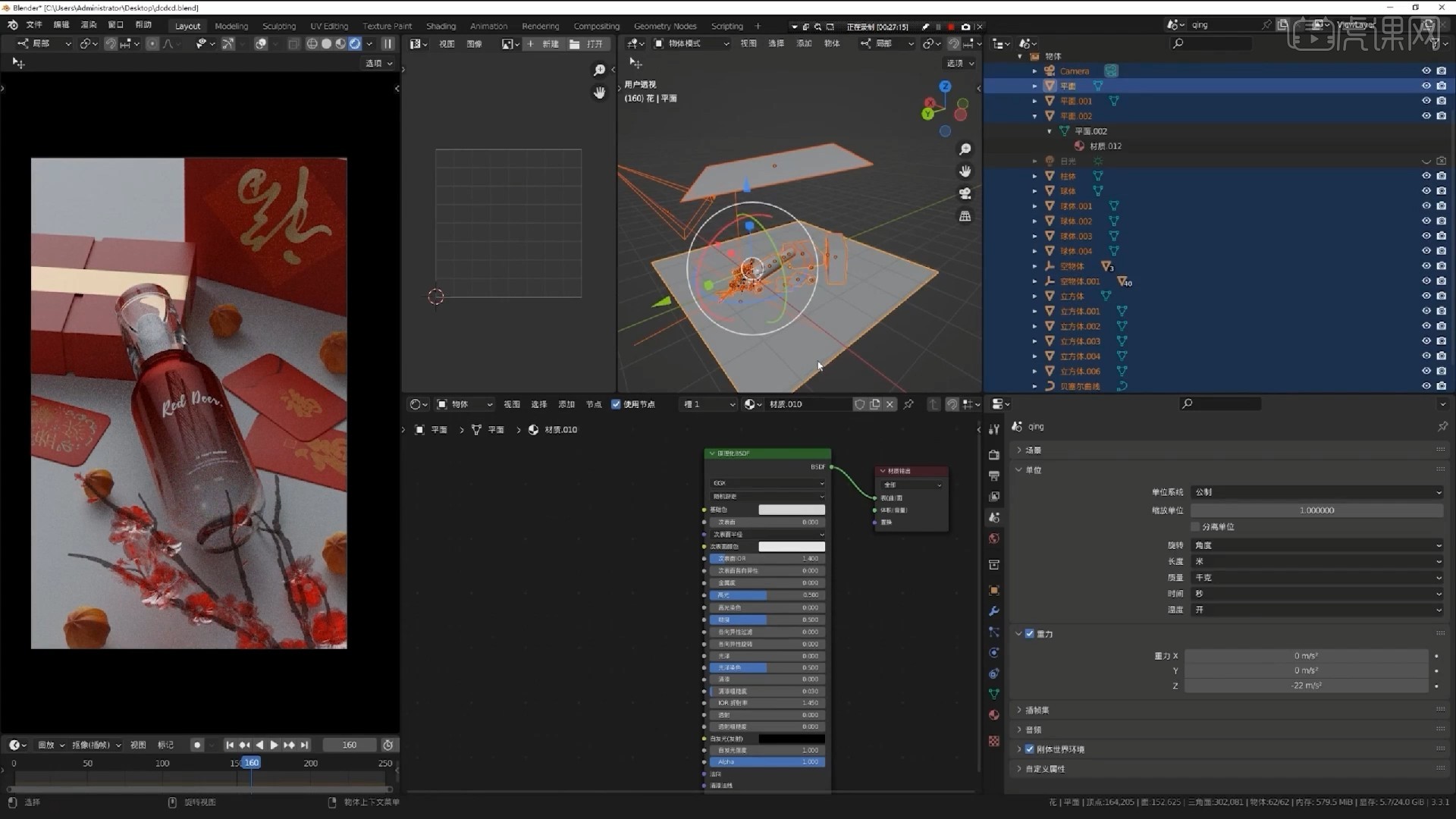Open the 物体模式 mode dropdown

coord(692,44)
